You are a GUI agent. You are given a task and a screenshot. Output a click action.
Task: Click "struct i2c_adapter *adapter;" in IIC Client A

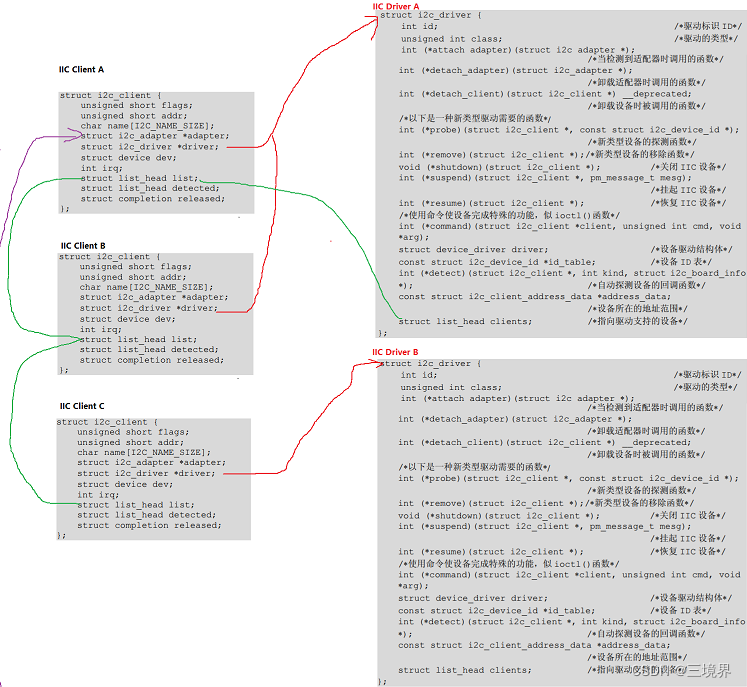tap(155, 136)
